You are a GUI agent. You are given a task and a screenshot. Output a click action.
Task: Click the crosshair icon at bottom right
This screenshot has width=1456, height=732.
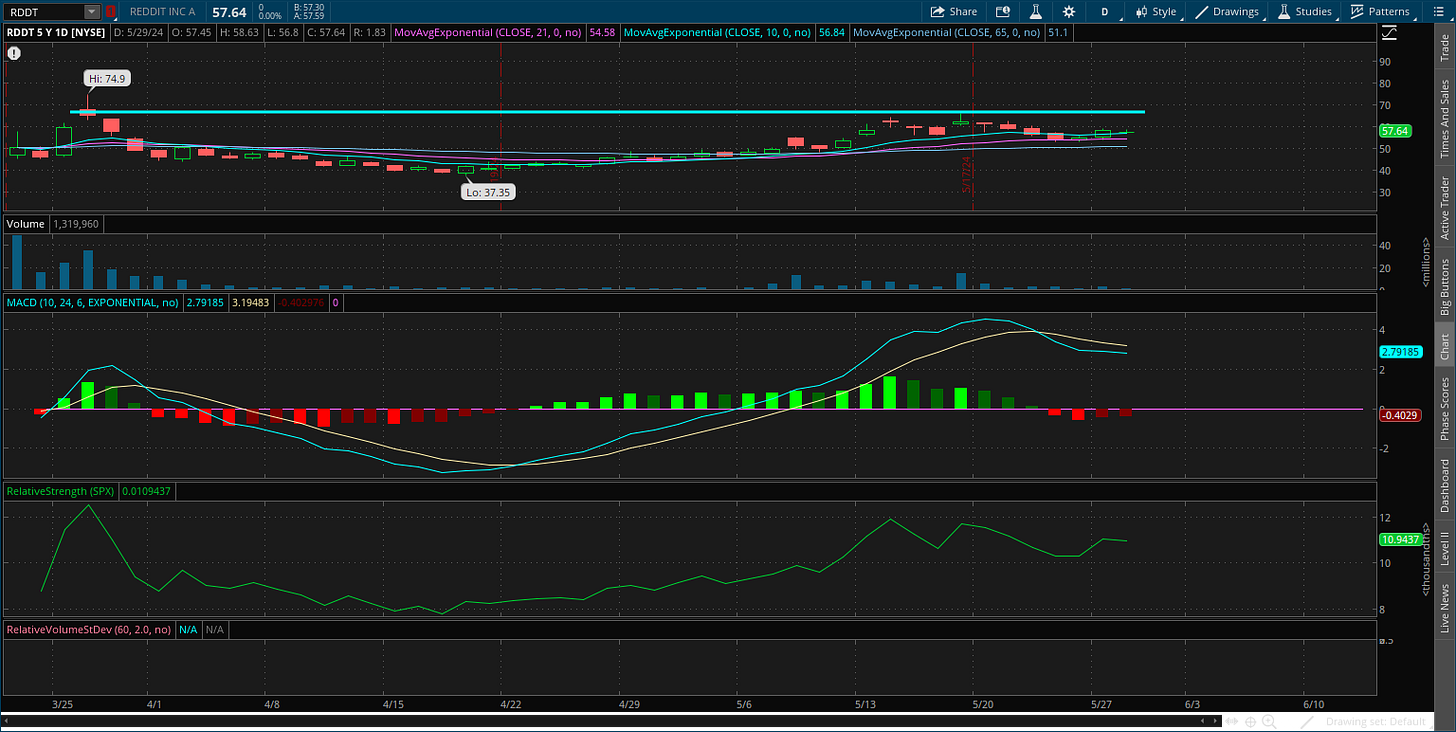(x=1251, y=721)
